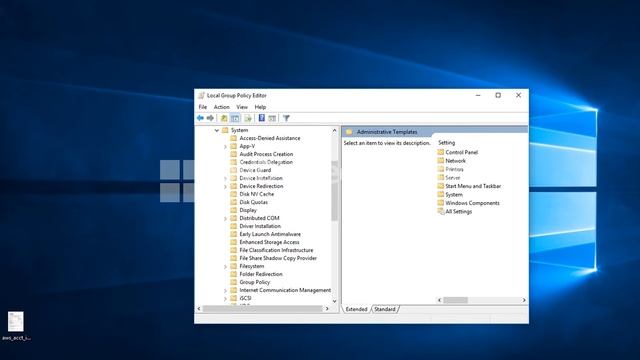Click the Control Panel folder icon in settings list
640x360 pixels.
(x=440, y=152)
